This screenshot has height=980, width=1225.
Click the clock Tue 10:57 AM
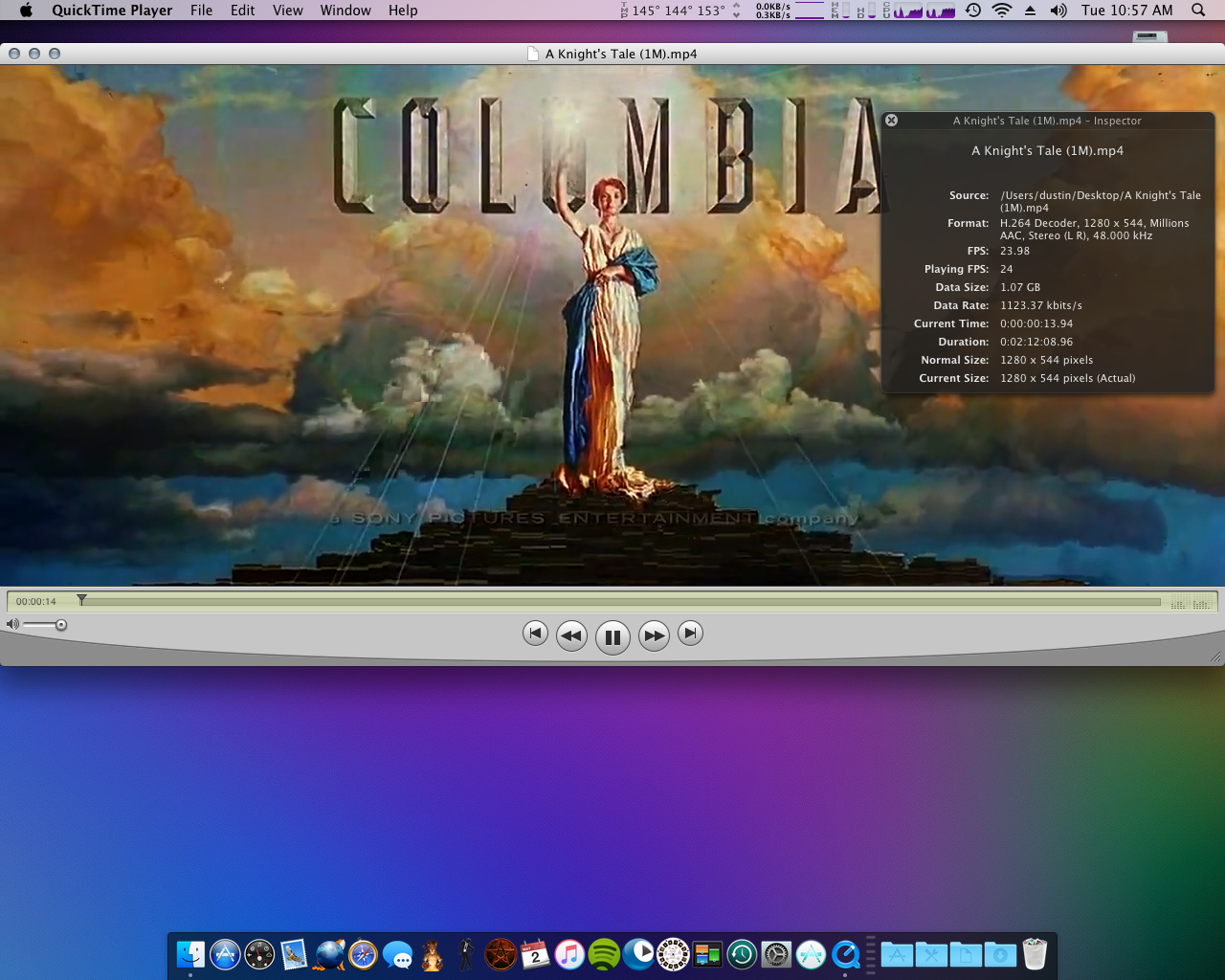1126,11
